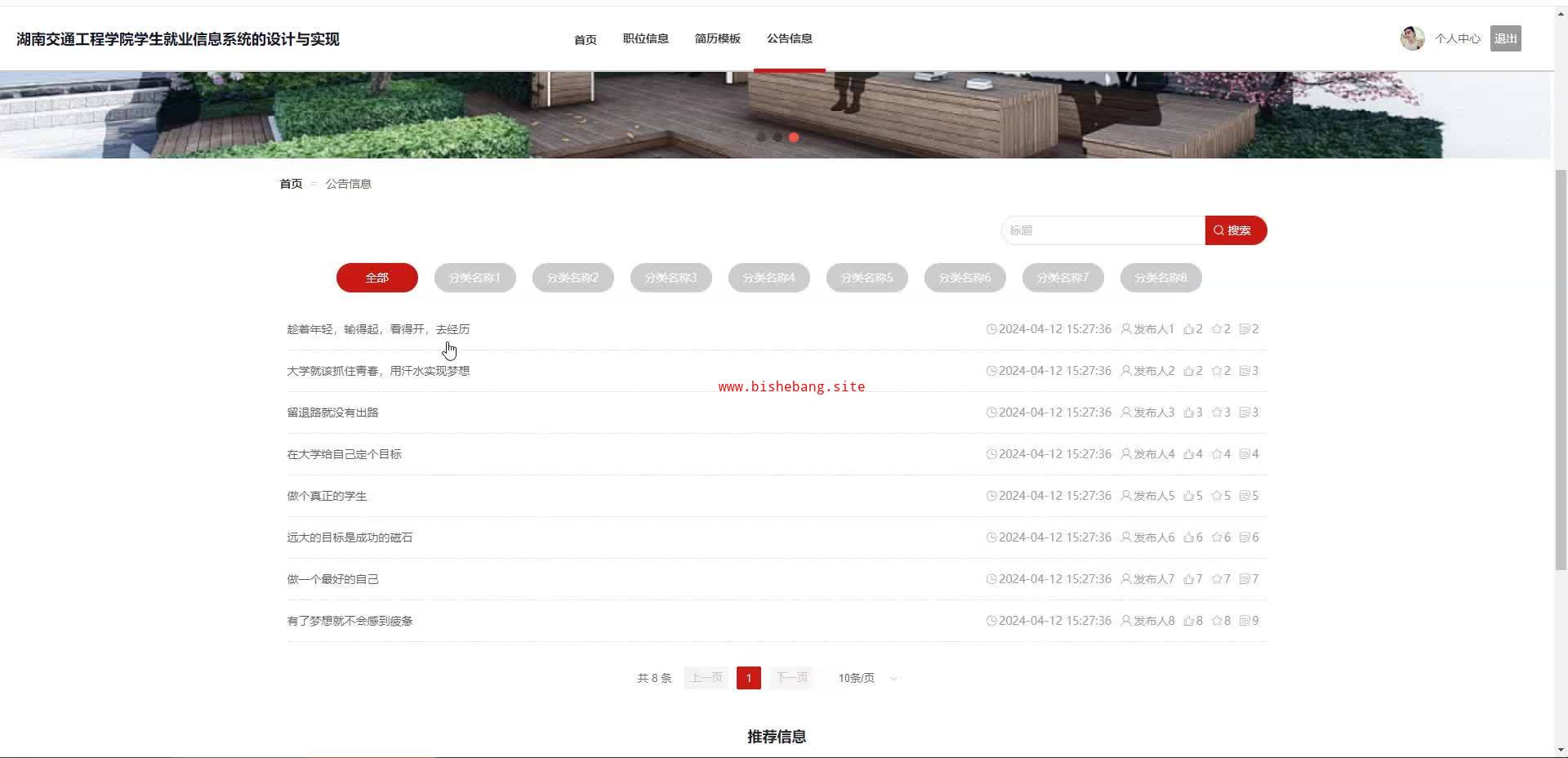Click thumbs-up icon on 趁着年轻 row
The image size is (1568, 758).
1188,329
